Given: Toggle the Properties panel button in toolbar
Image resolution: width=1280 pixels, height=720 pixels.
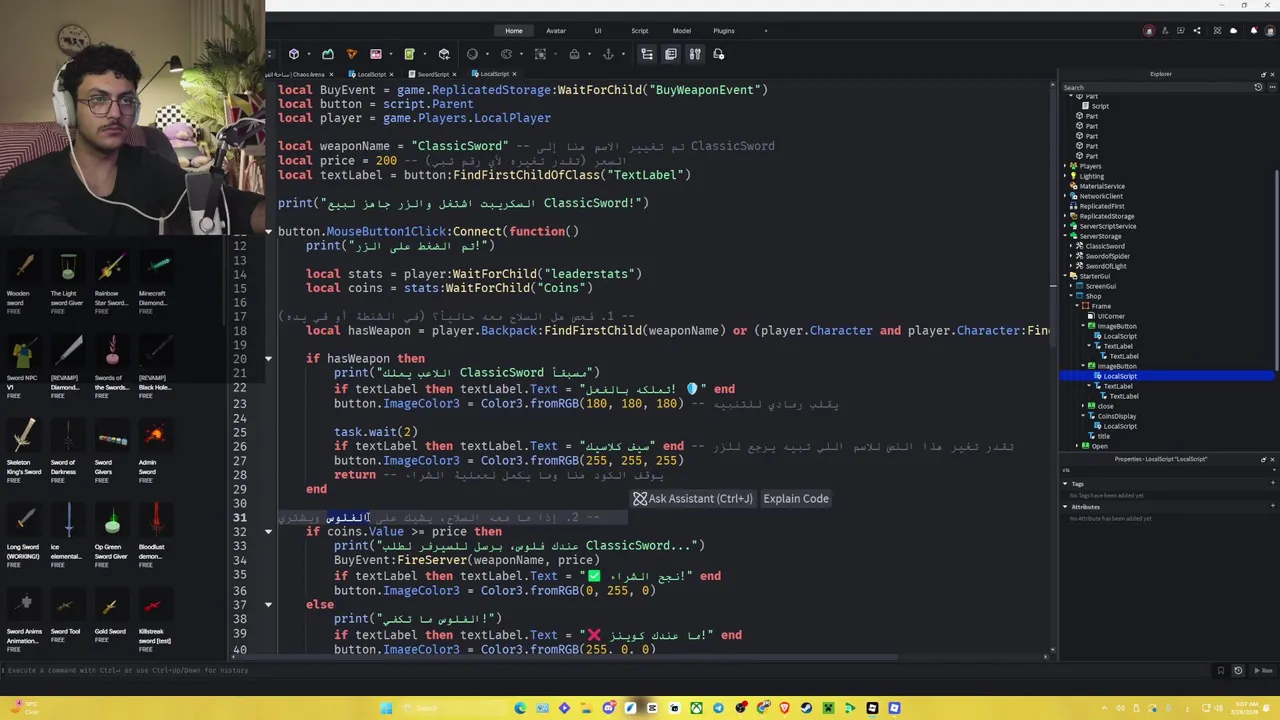Looking at the screenshot, I should 671,54.
